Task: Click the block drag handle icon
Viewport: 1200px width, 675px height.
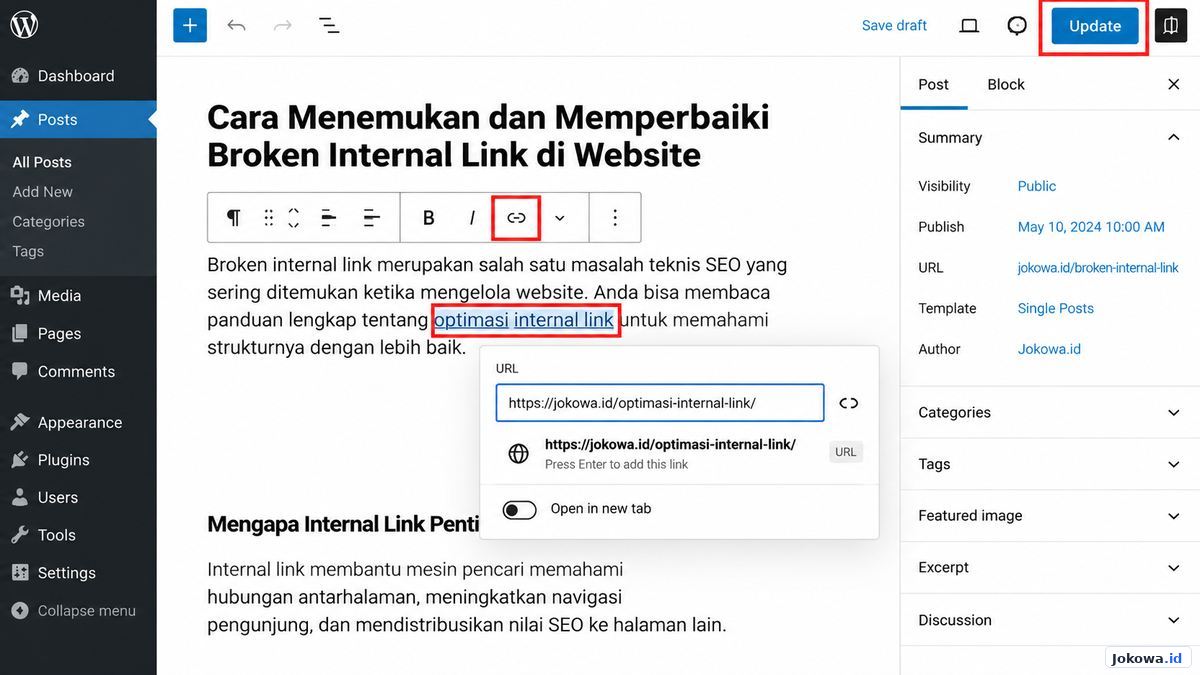Action: 268,218
